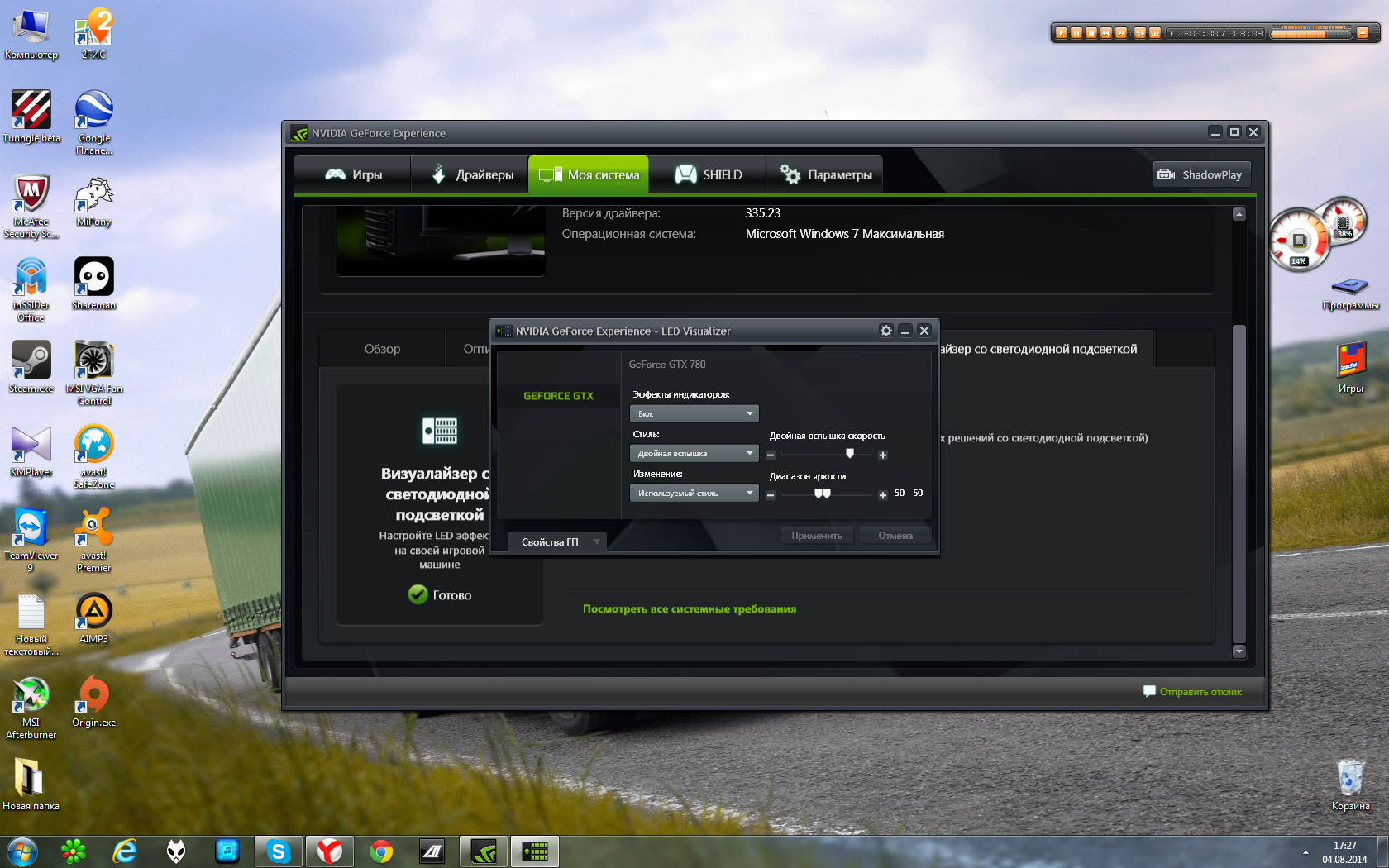
Task: Open link Посмотреть все системные требования
Action: pos(690,609)
